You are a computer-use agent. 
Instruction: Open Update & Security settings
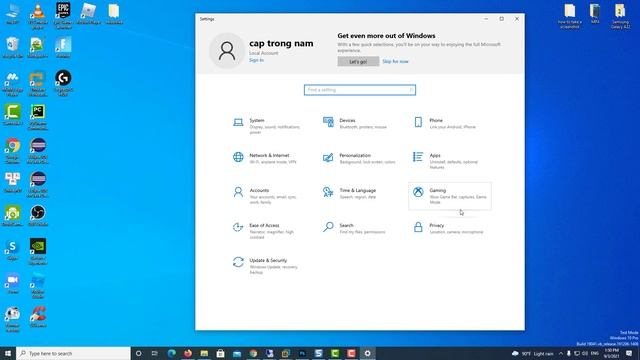[267, 266]
